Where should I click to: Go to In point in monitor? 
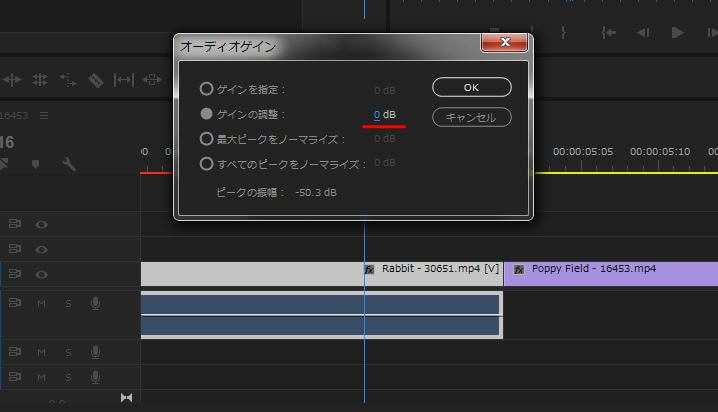point(608,33)
